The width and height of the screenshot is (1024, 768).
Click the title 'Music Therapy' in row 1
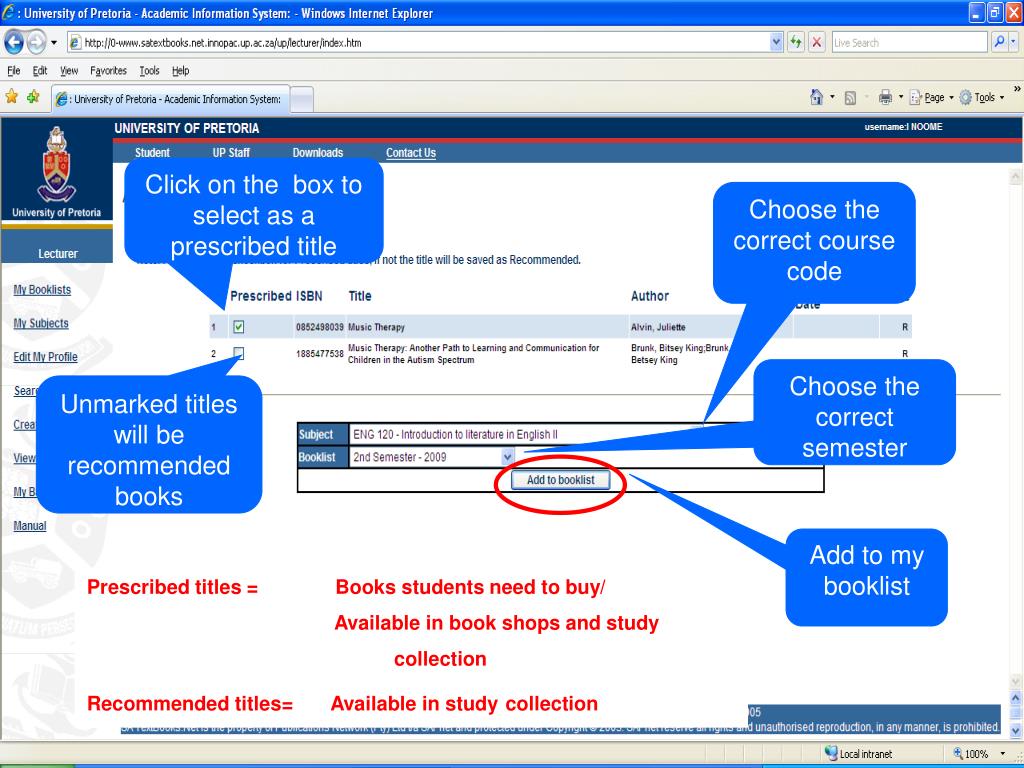376,327
